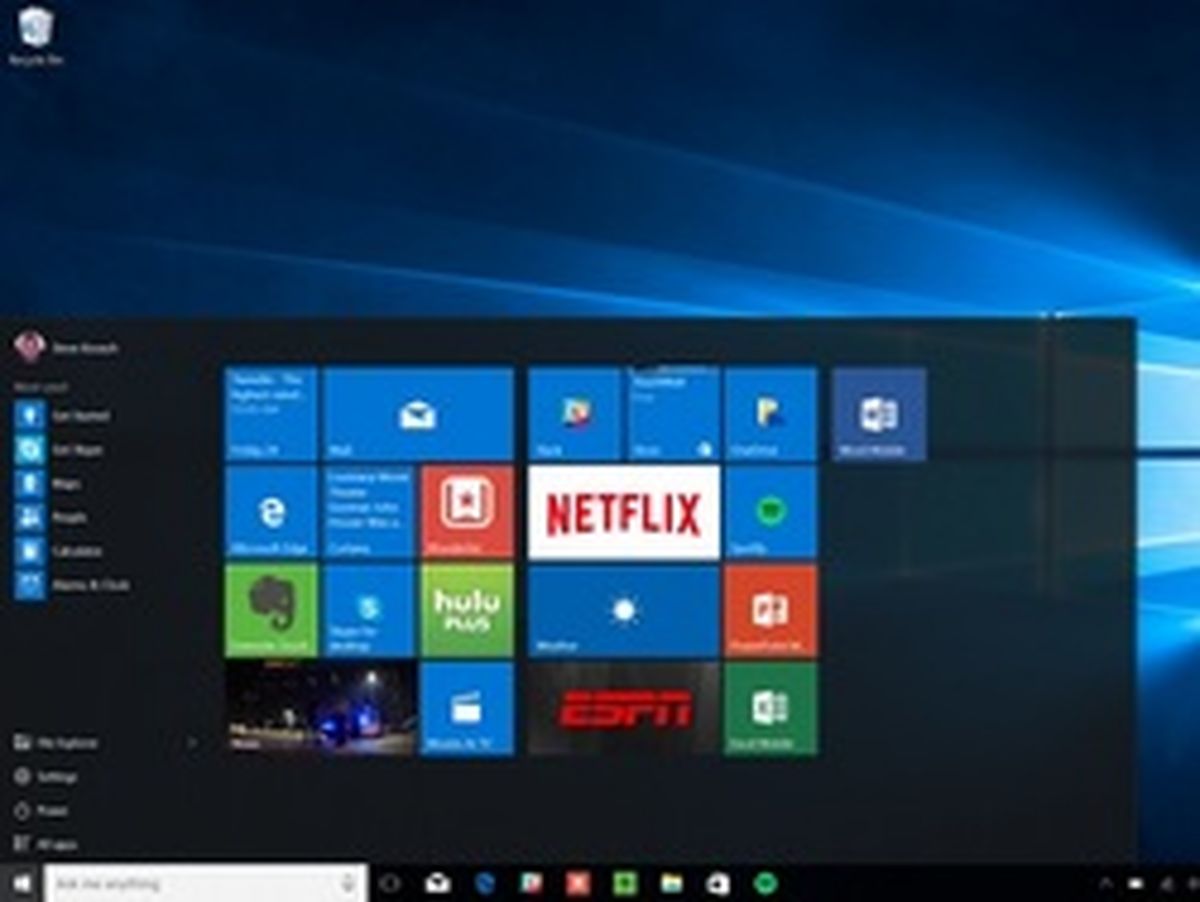Focus the Ask me anything search box
This screenshot has width=1200, height=902.
[206, 883]
